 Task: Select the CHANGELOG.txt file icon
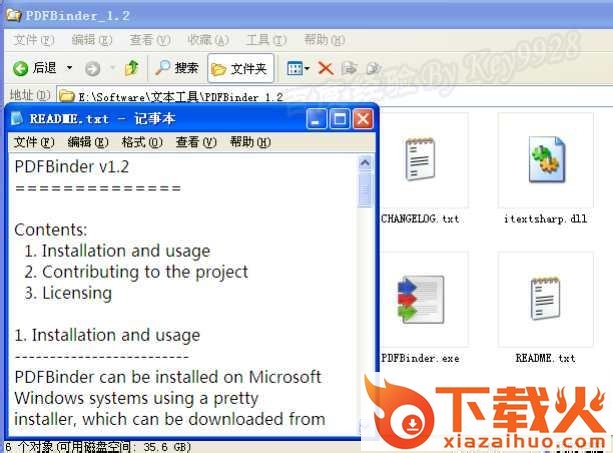(420, 159)
